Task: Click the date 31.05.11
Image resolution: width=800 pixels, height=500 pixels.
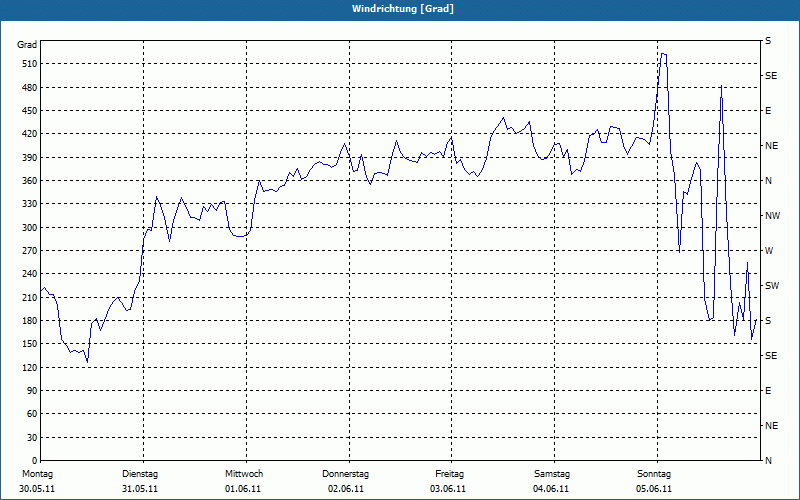Action: point(140,489)
